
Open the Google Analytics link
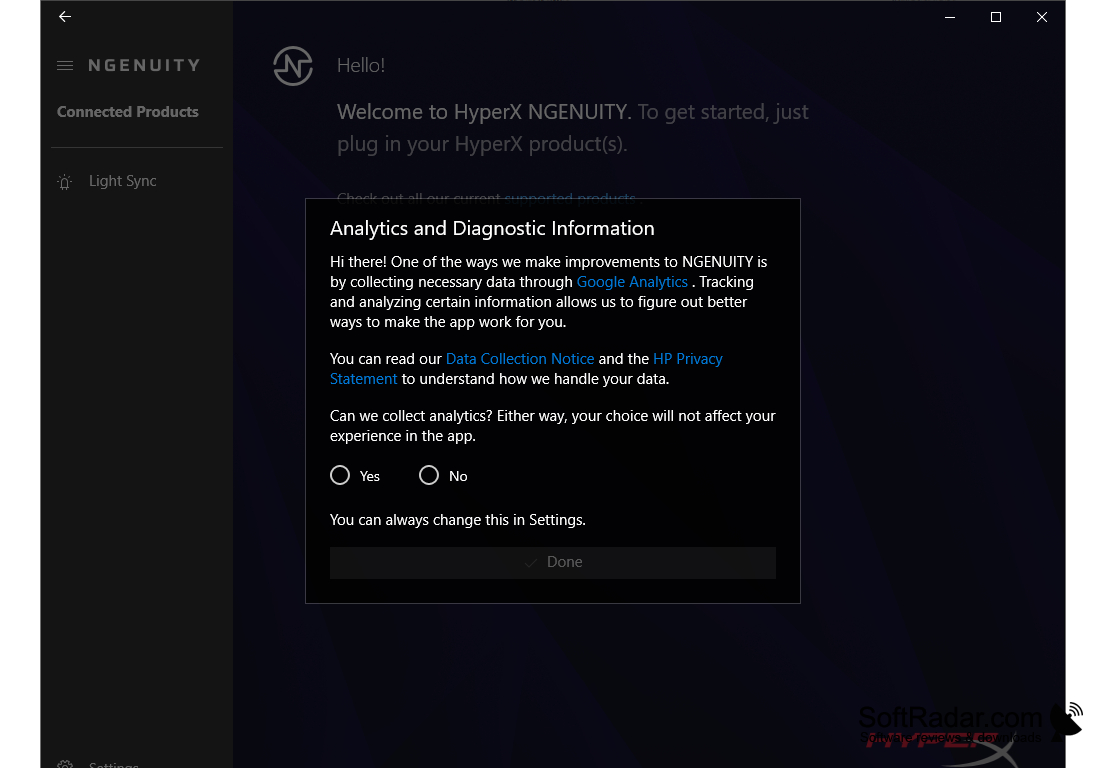632,281
